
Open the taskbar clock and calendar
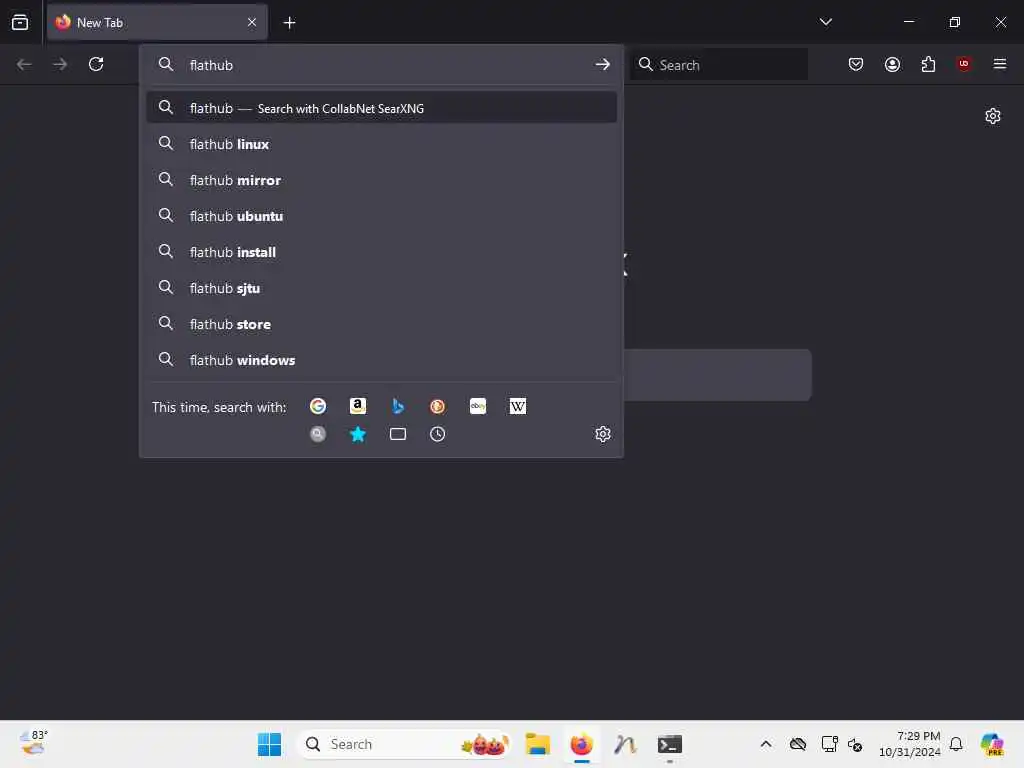pos(909,744)
